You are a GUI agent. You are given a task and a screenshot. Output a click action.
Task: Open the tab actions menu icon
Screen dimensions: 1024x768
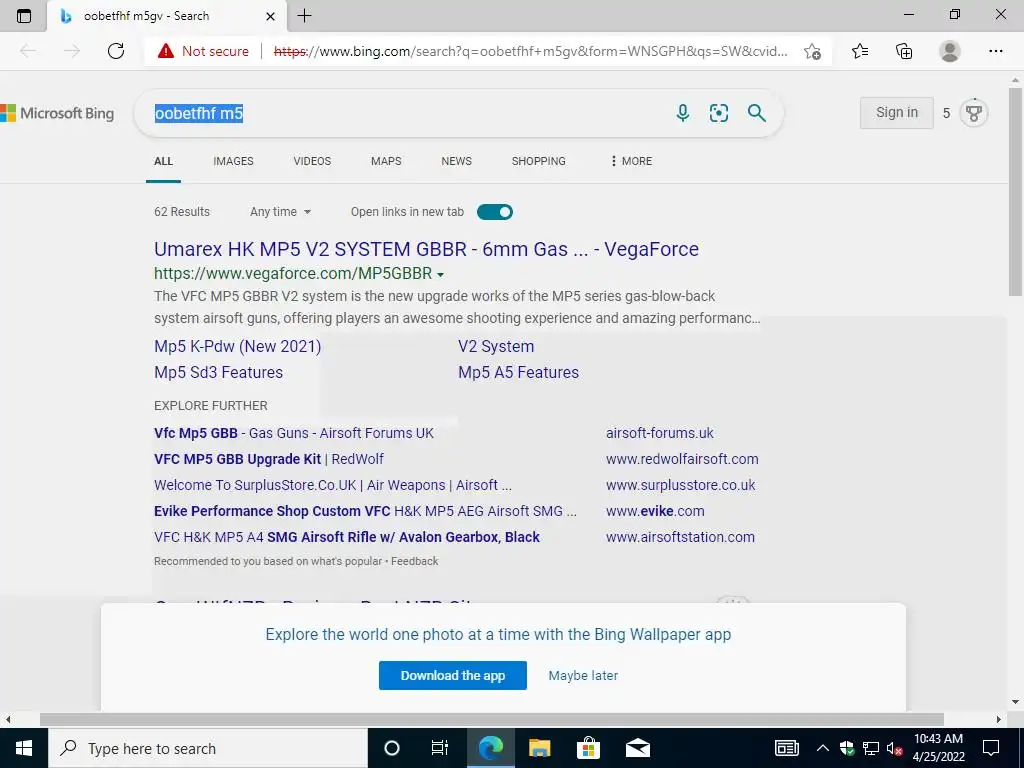point(24,16)
